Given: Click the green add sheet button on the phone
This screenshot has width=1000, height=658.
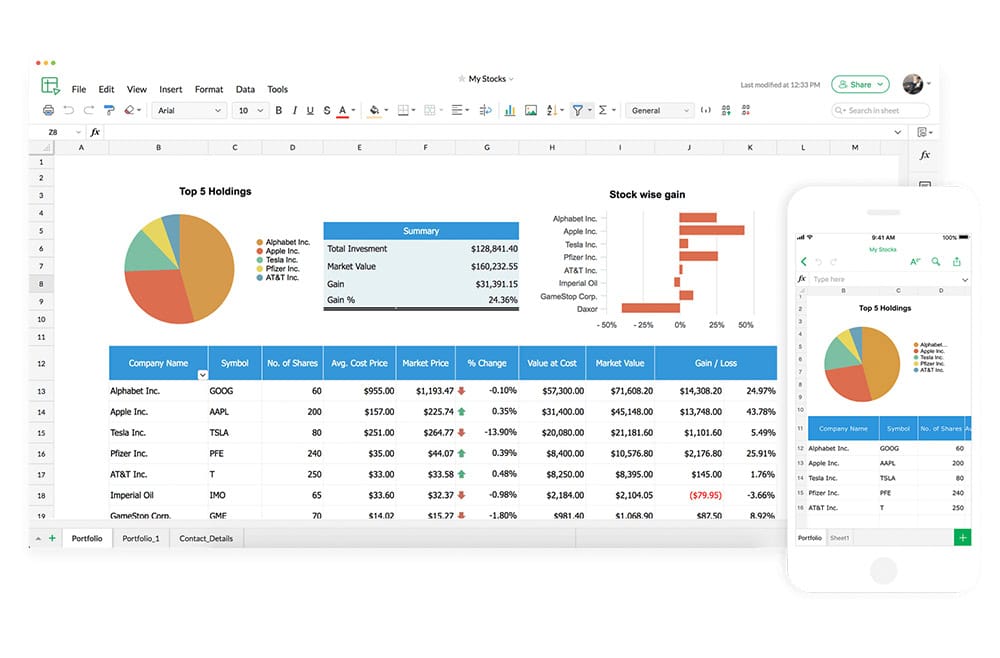Looking at the screenshot, I should [x=962, y=537].
